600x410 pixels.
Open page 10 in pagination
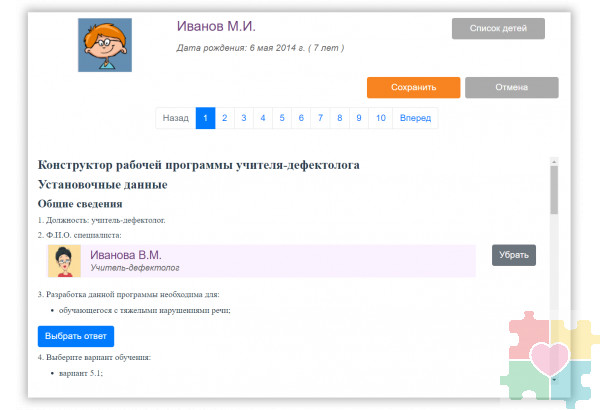click(x=379, y=118)
